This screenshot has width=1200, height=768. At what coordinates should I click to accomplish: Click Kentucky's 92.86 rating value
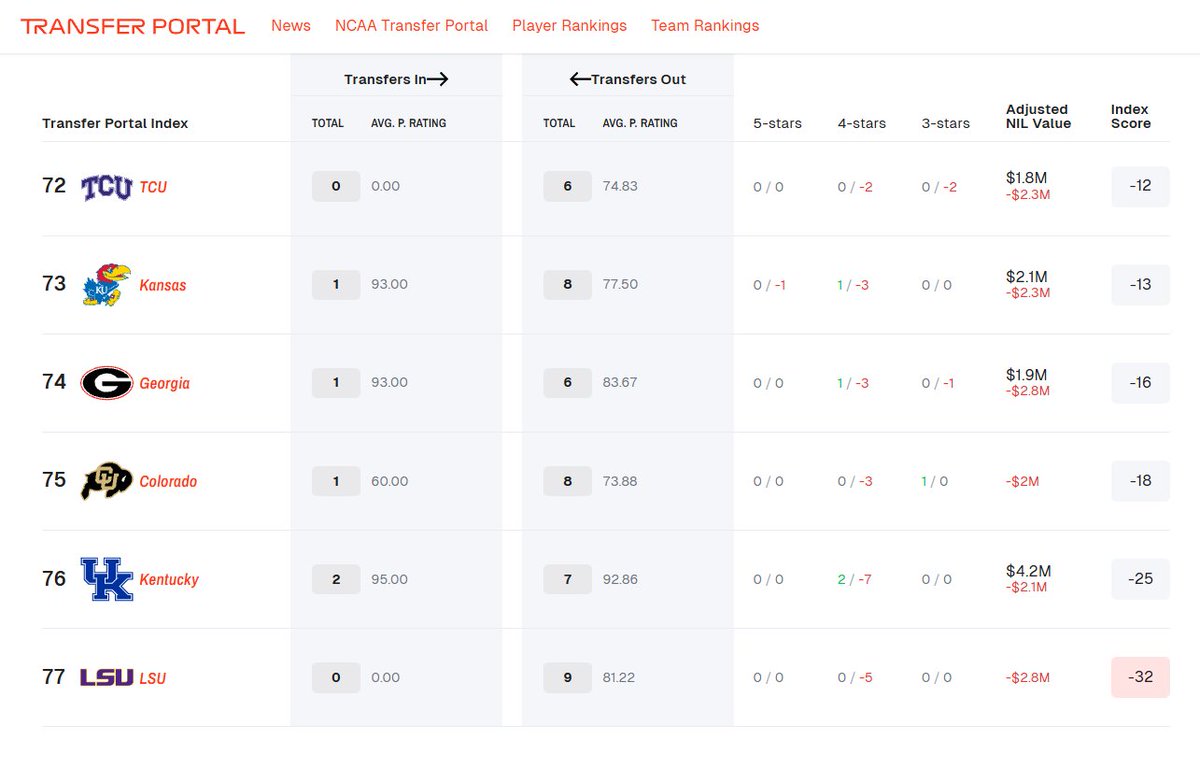tap(620, 579)
